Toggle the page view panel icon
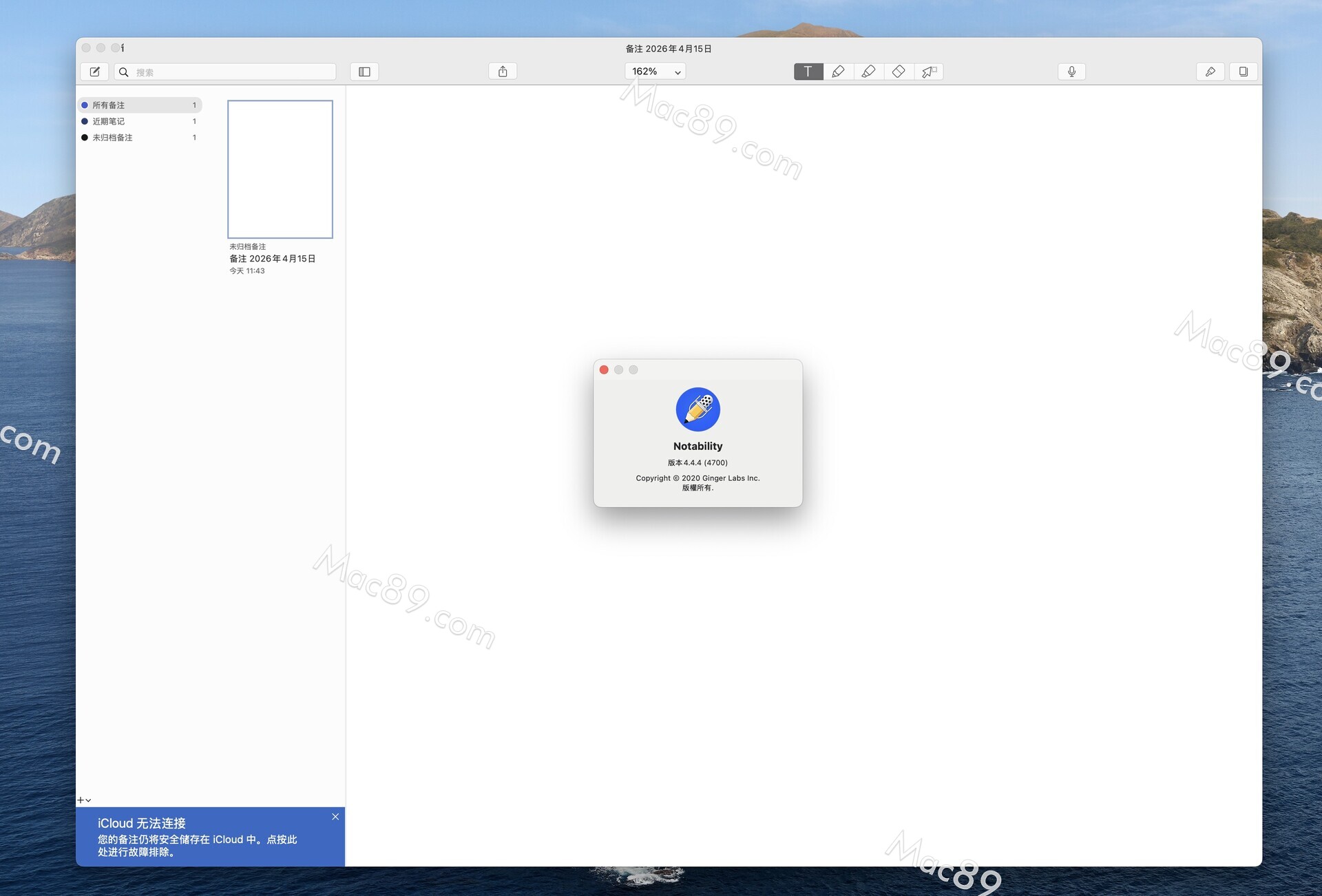Image resolution: width=1322 pixels, height=896 pixels. pos(1243,72)
